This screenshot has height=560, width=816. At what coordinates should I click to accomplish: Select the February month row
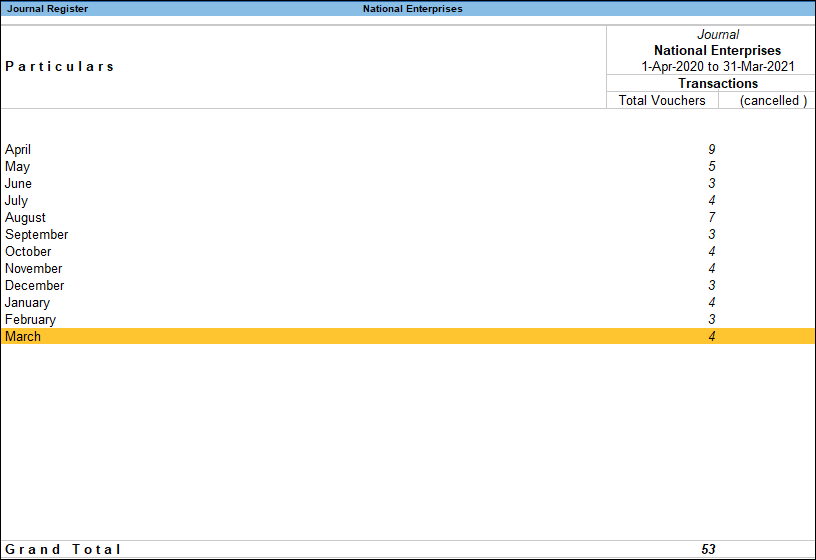pyautogui.click(x=407, y=320)
